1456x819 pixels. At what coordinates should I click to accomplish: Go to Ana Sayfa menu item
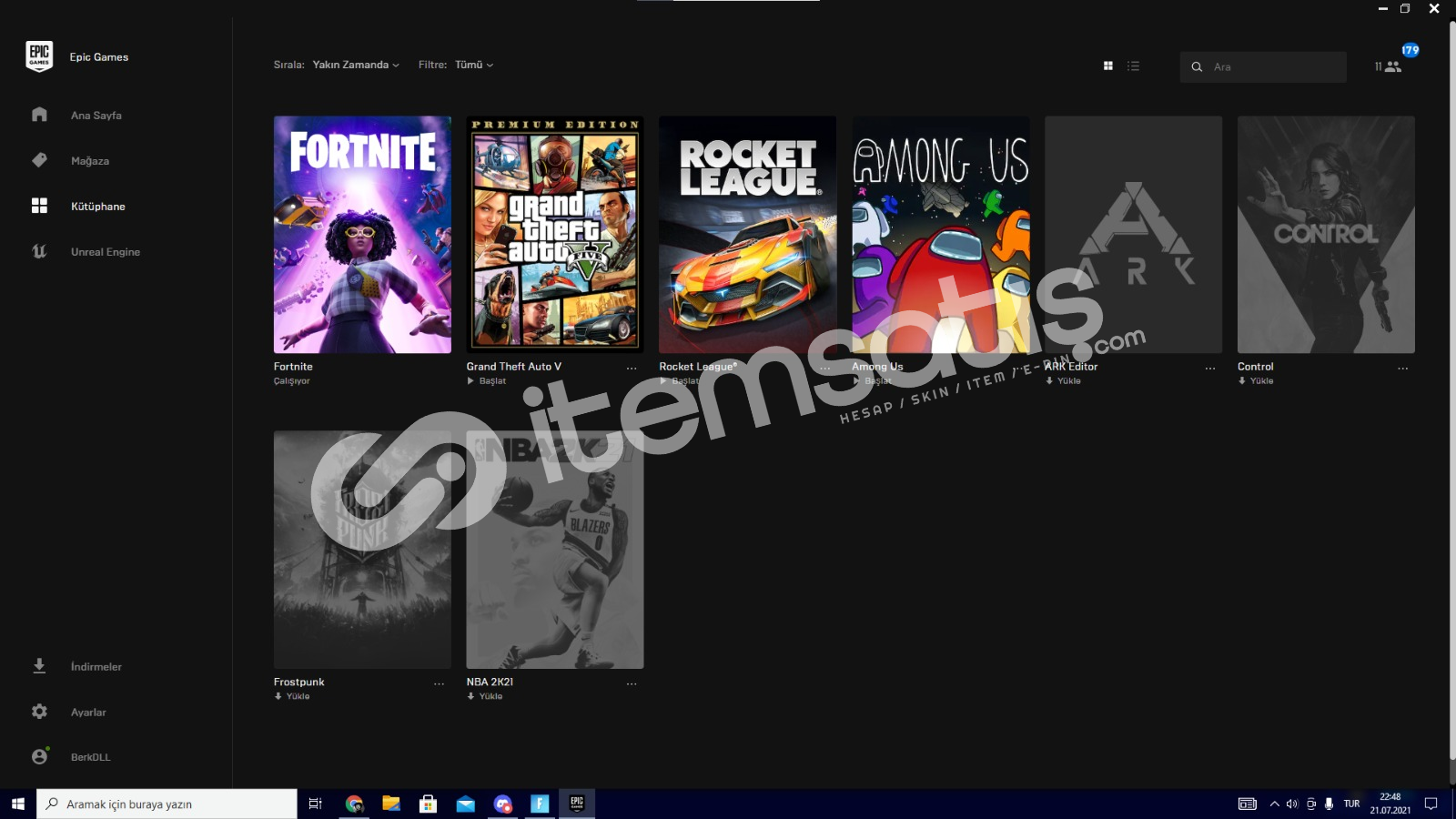click(x=96, y=116)
